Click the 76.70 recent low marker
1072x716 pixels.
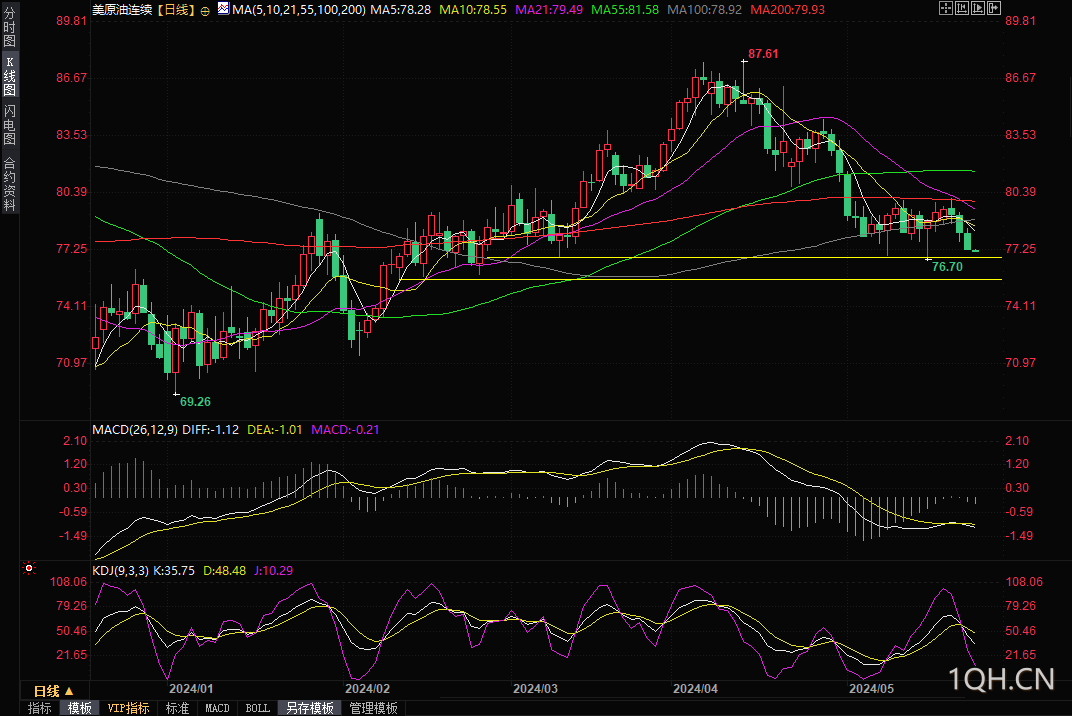click(947, 267)
